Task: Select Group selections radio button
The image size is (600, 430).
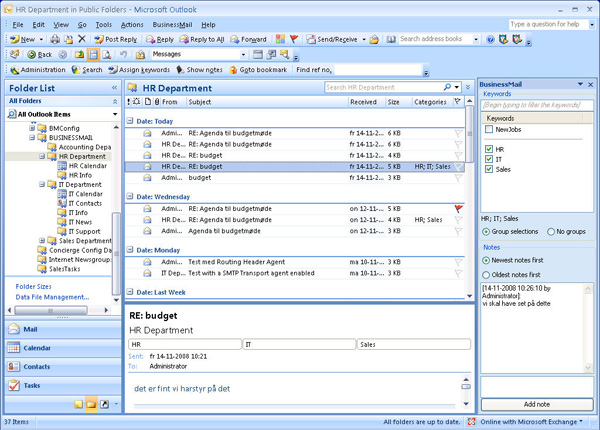Action: (486, 231)
